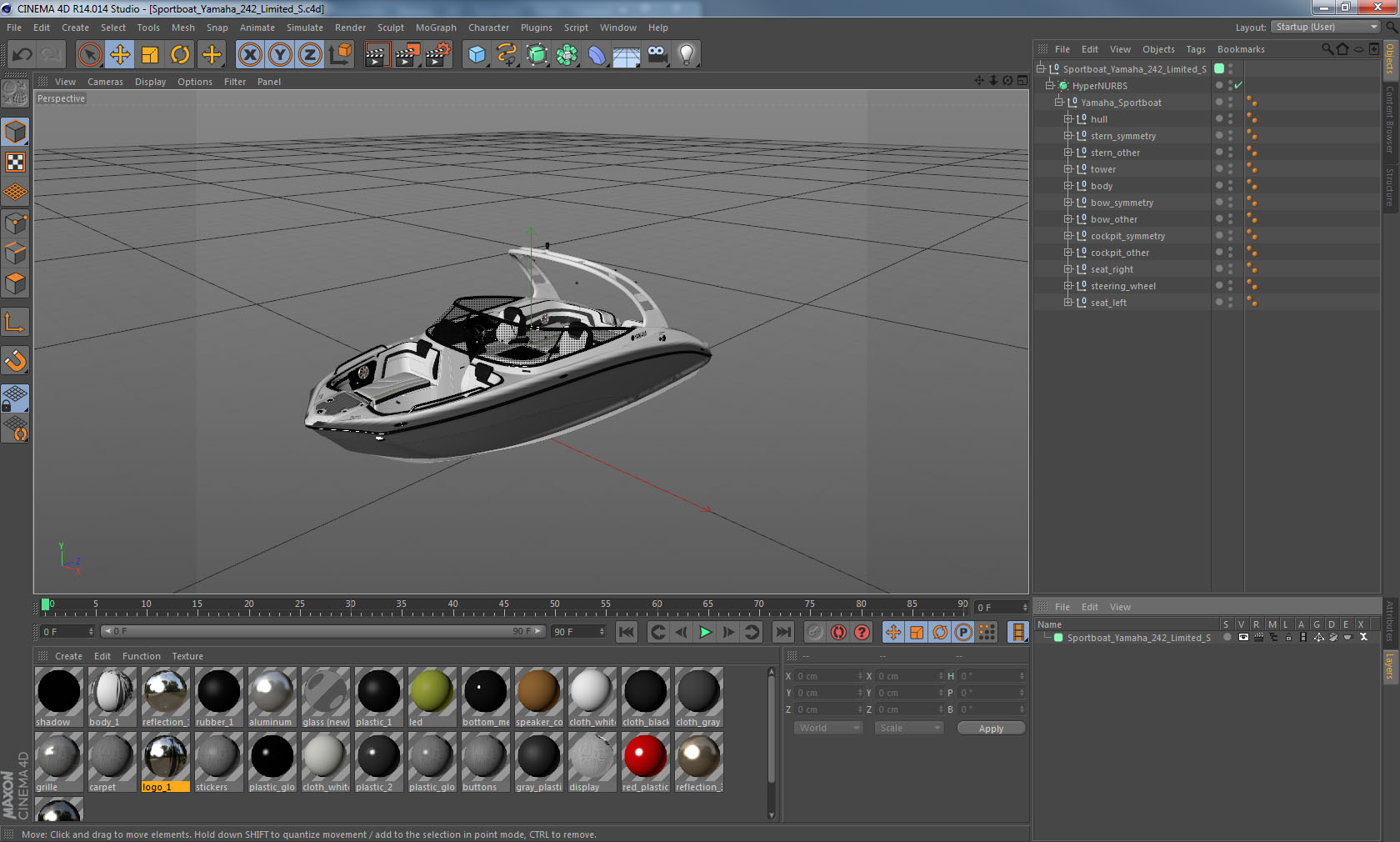
Task: Select the led green material swatch
Action: coord(432,697)
